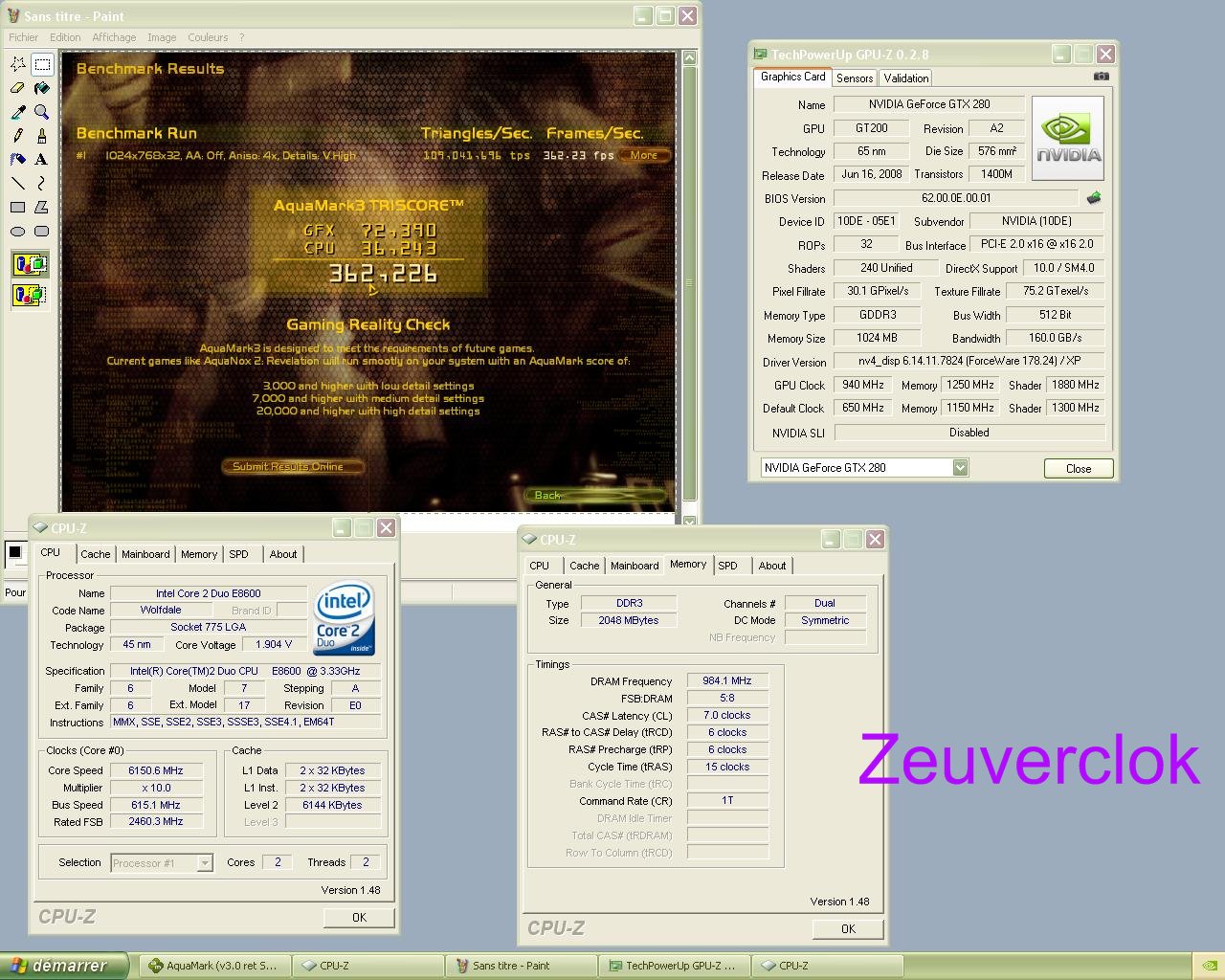Click the NVIDIA logo in GPU-Z
Screen dimensions: 1225x980
tap(1068, 138)
